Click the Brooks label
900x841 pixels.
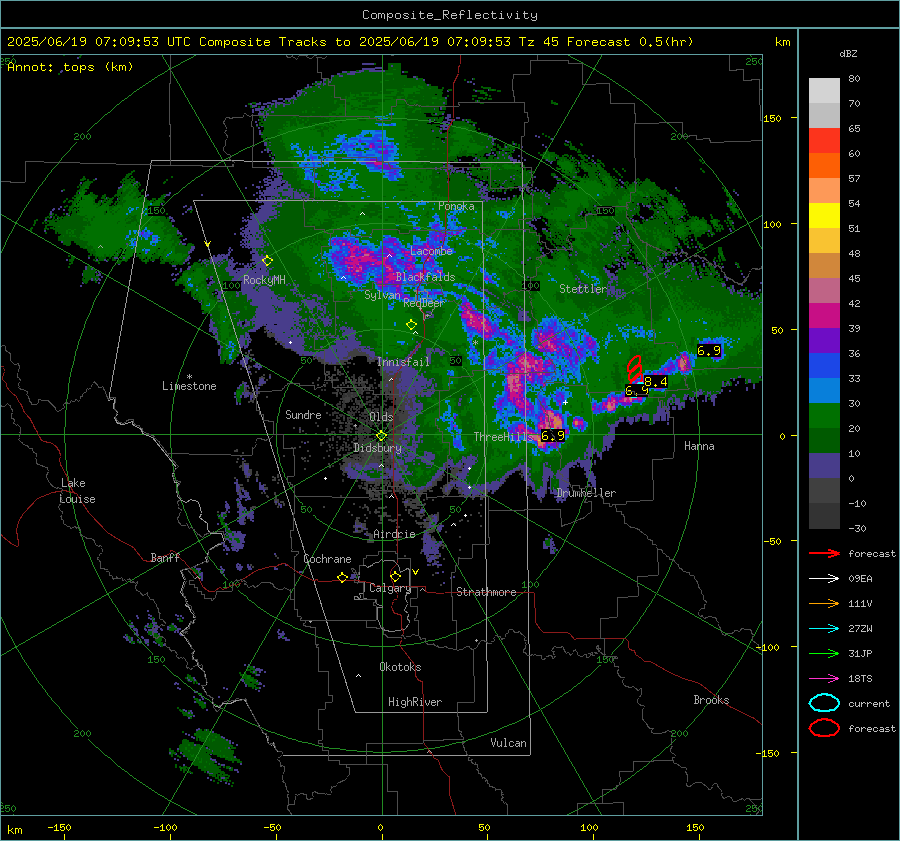pyautogui.click(x=711, y=700)
